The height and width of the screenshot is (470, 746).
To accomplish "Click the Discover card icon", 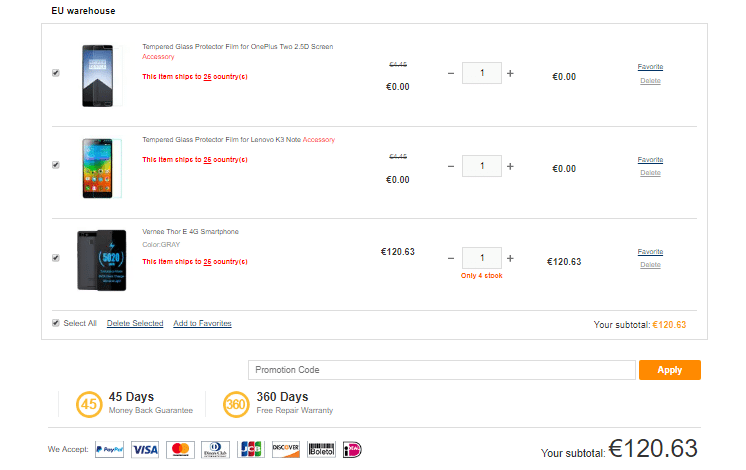I will click(x=286, y=449).
